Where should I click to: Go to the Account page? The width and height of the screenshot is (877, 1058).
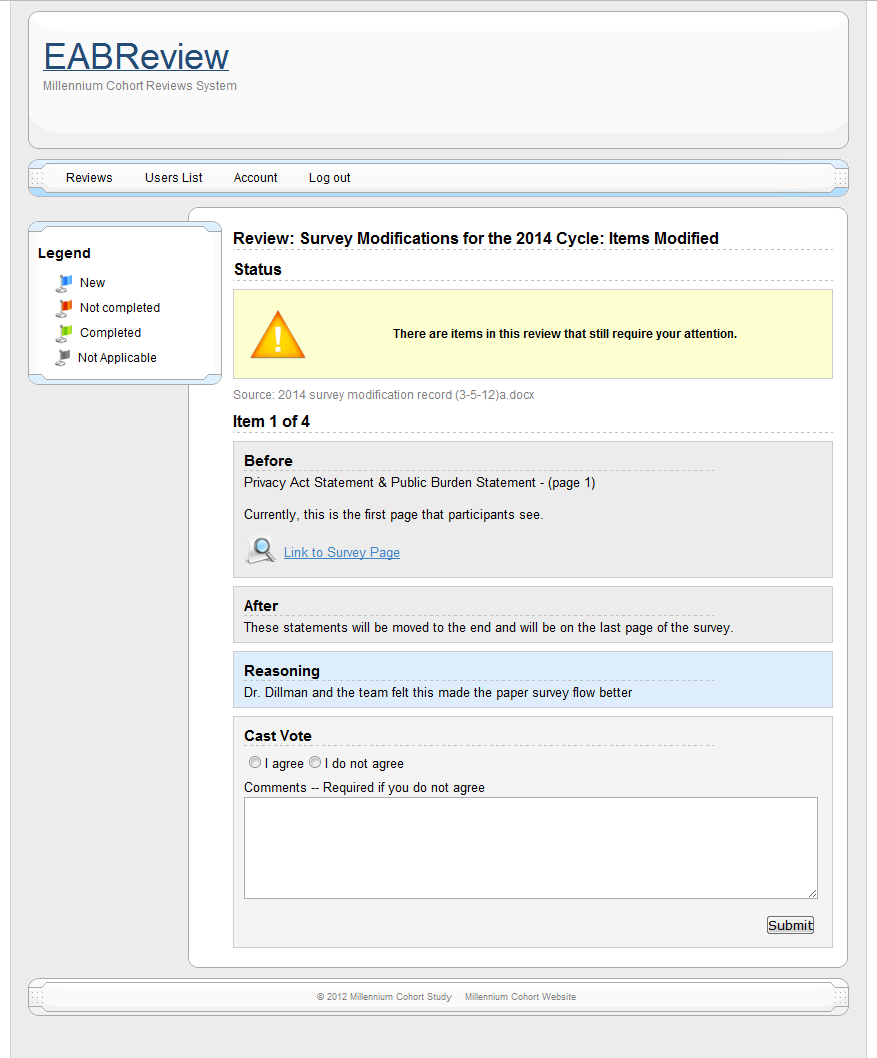pos(255,177)
